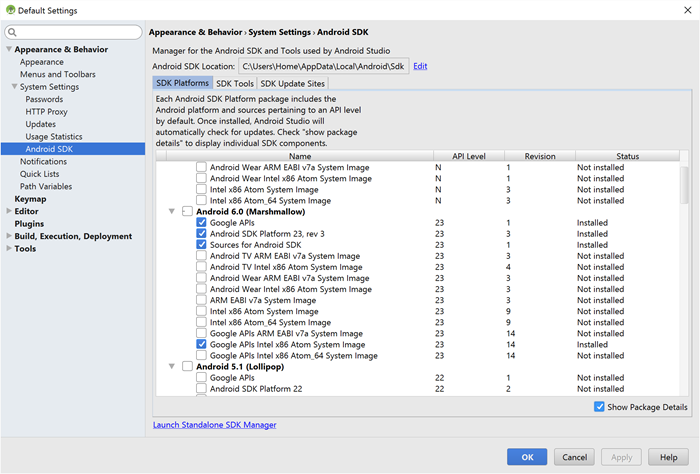Check Intel x86 Atom_64 System Image for API N
This screenshot has height=474, width=700.
point(201,200)
